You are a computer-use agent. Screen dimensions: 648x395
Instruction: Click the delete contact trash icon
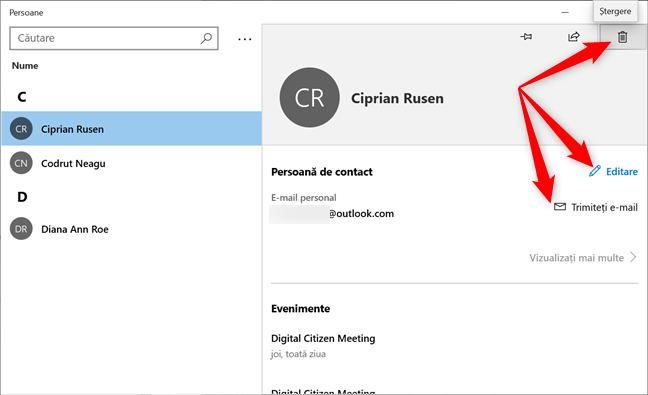(622, 37)
